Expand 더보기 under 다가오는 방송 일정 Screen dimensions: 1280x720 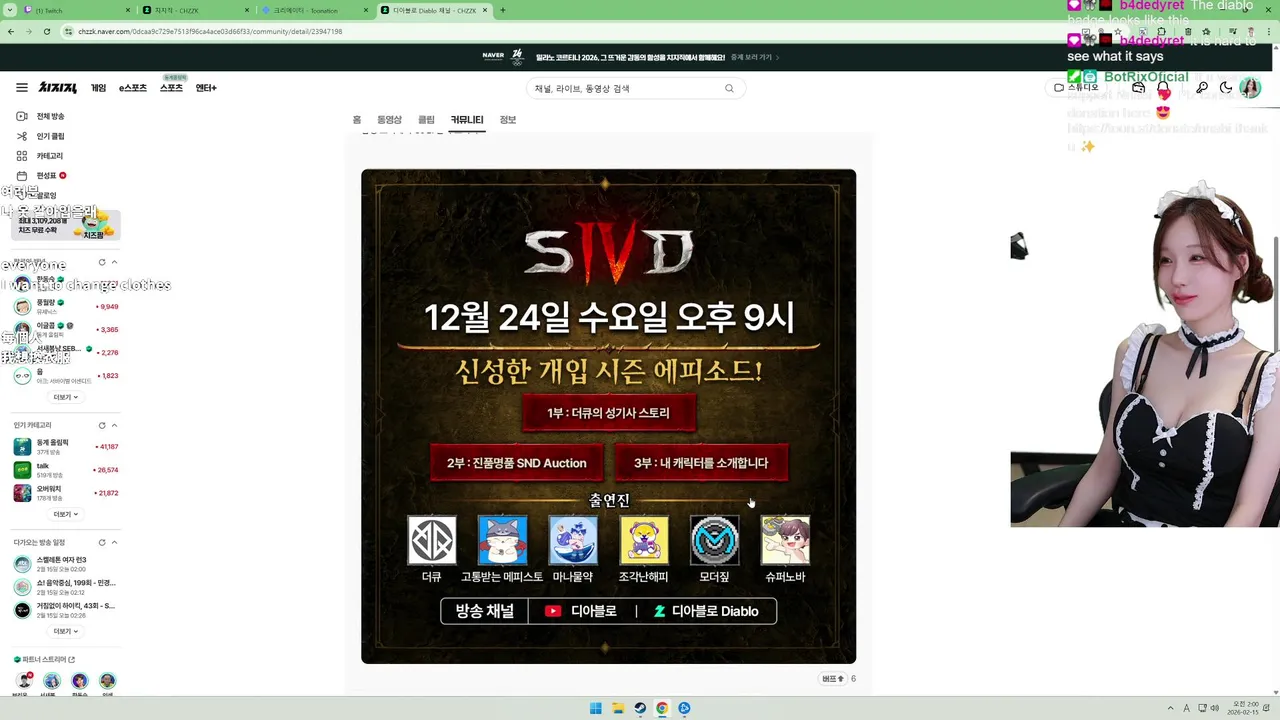click(x=65, y=631)
